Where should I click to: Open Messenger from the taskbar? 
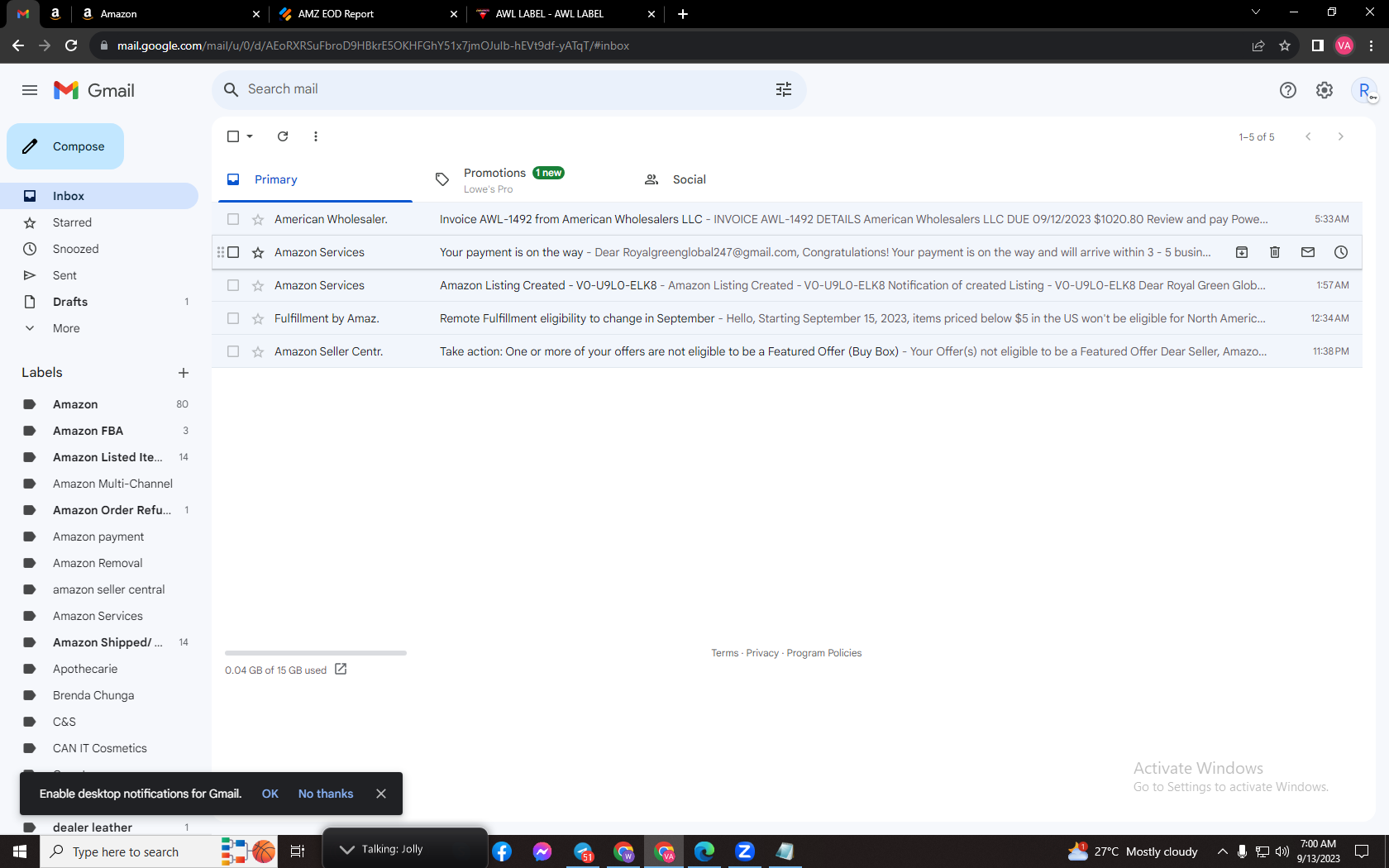tap(542, 851)
